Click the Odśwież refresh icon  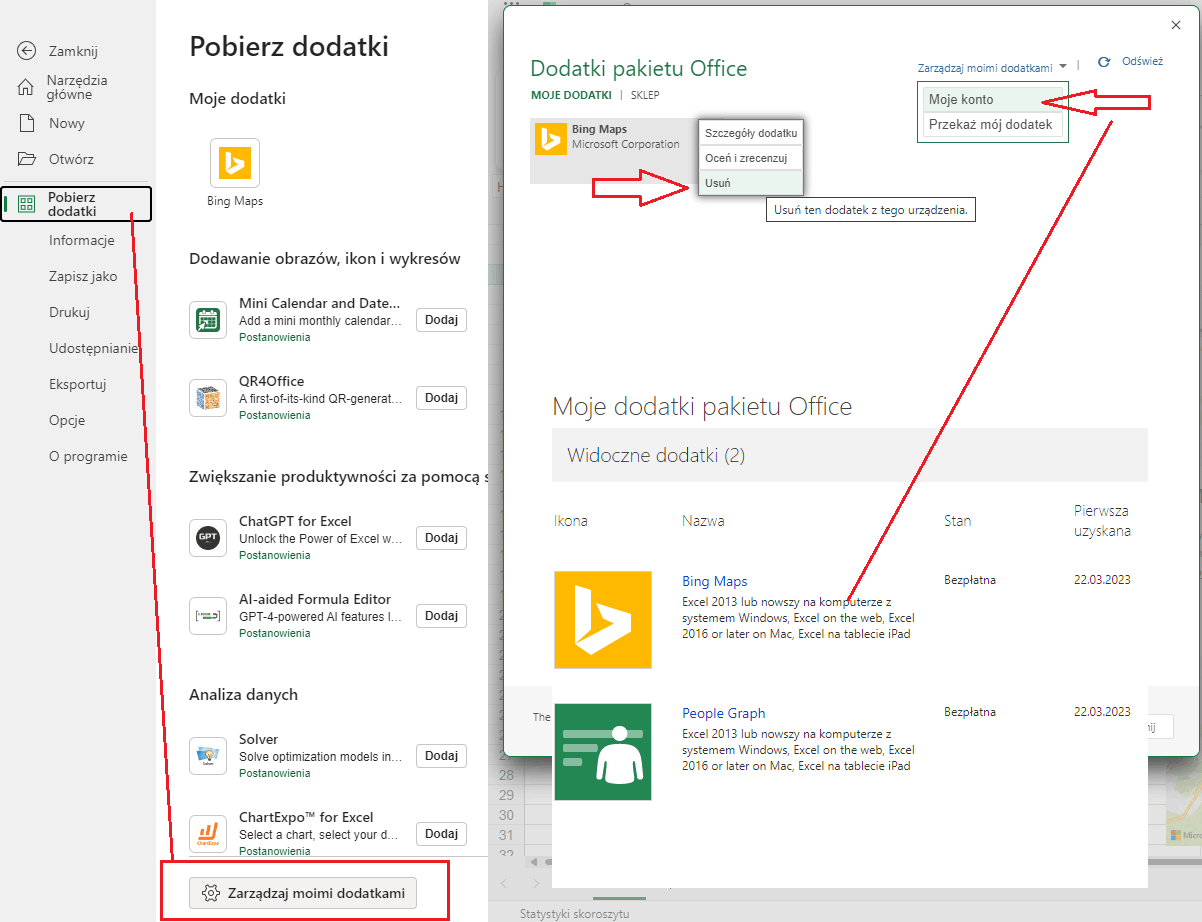pyautogui.click(x=1104, y=62)
